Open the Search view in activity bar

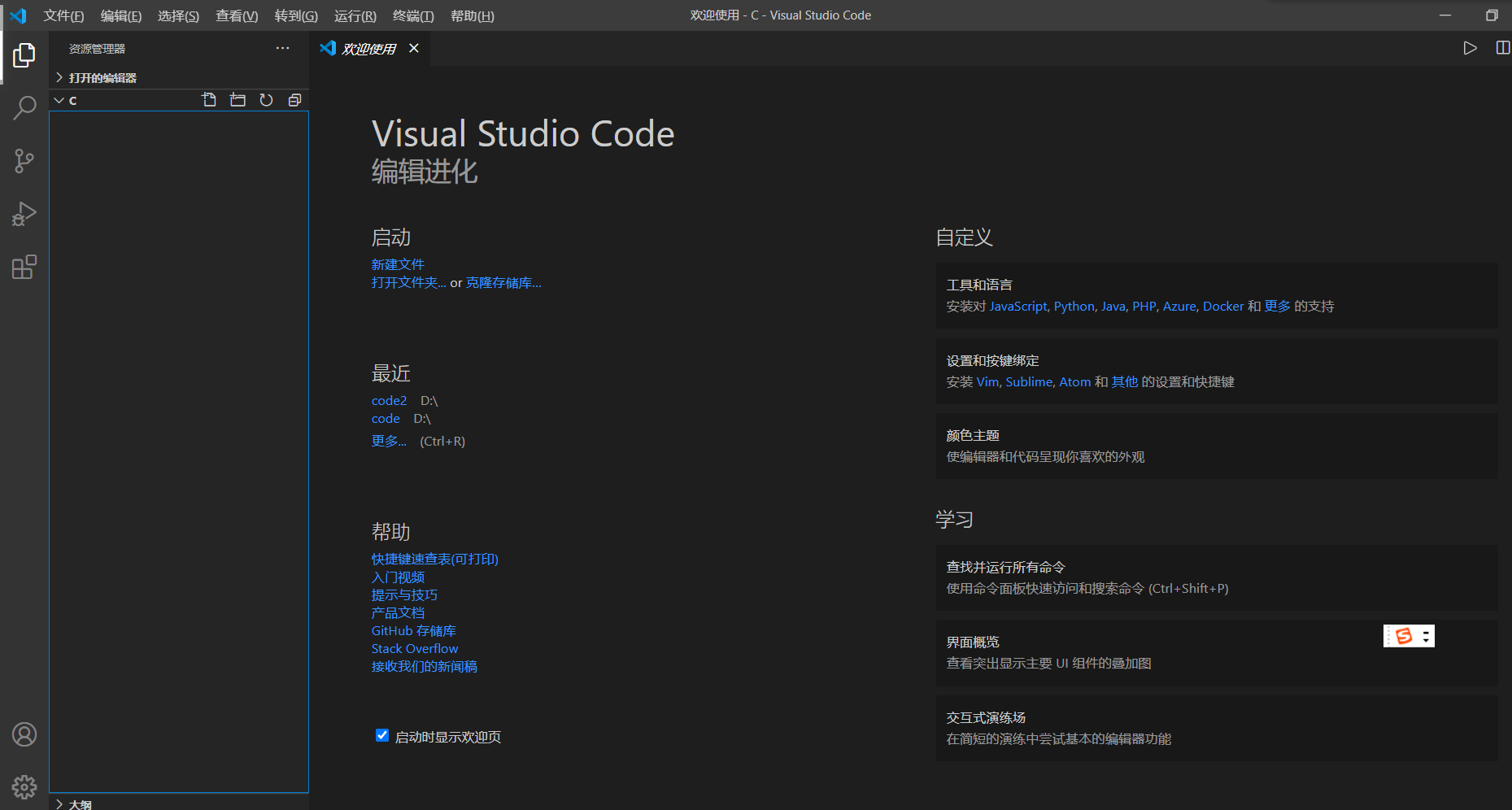24,108
